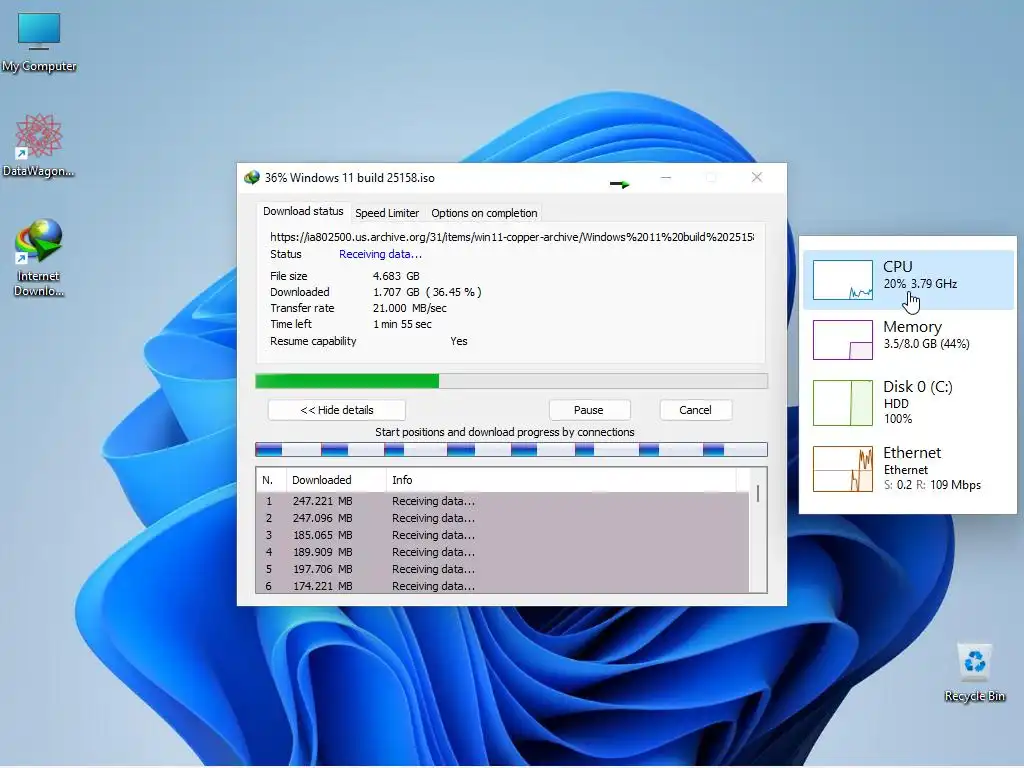Select connection row with 174.221 MB

pyautogui.click(x=503, y=586)
